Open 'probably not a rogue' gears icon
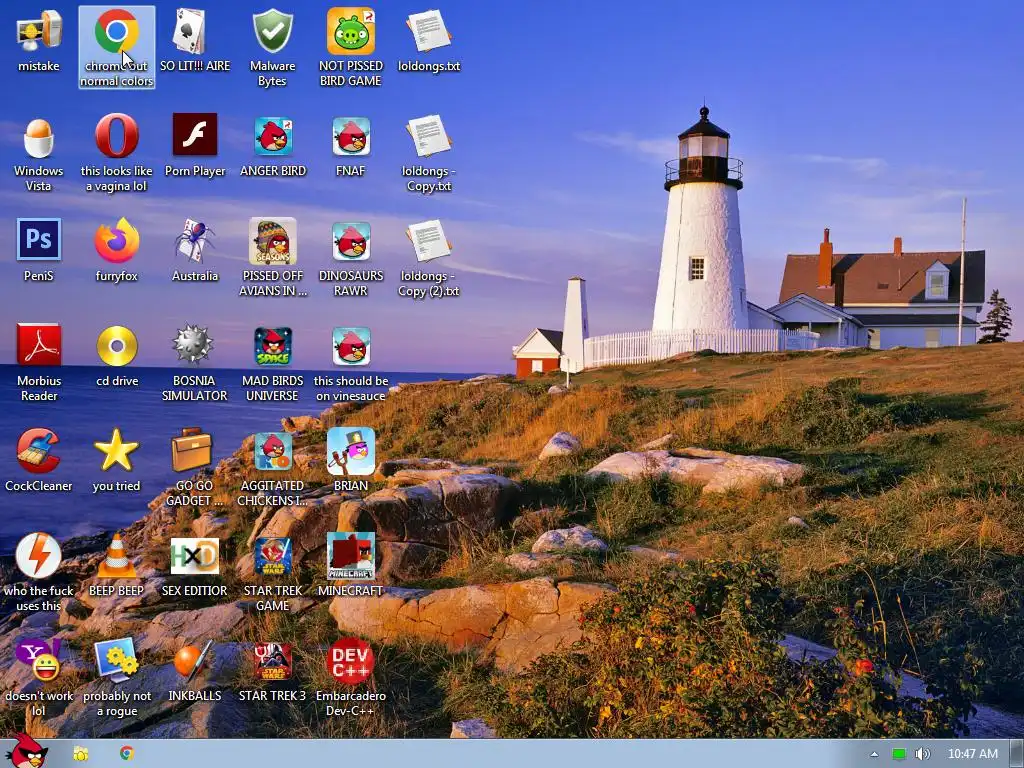 tap(116, 660)
